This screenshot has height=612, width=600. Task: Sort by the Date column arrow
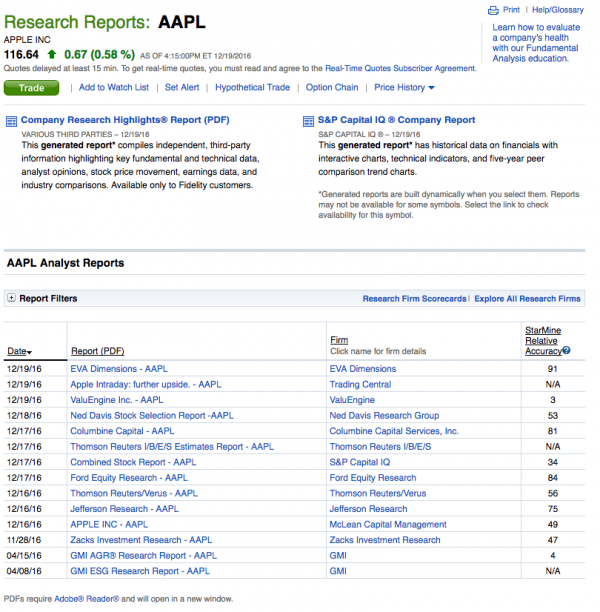coord(30,353)
